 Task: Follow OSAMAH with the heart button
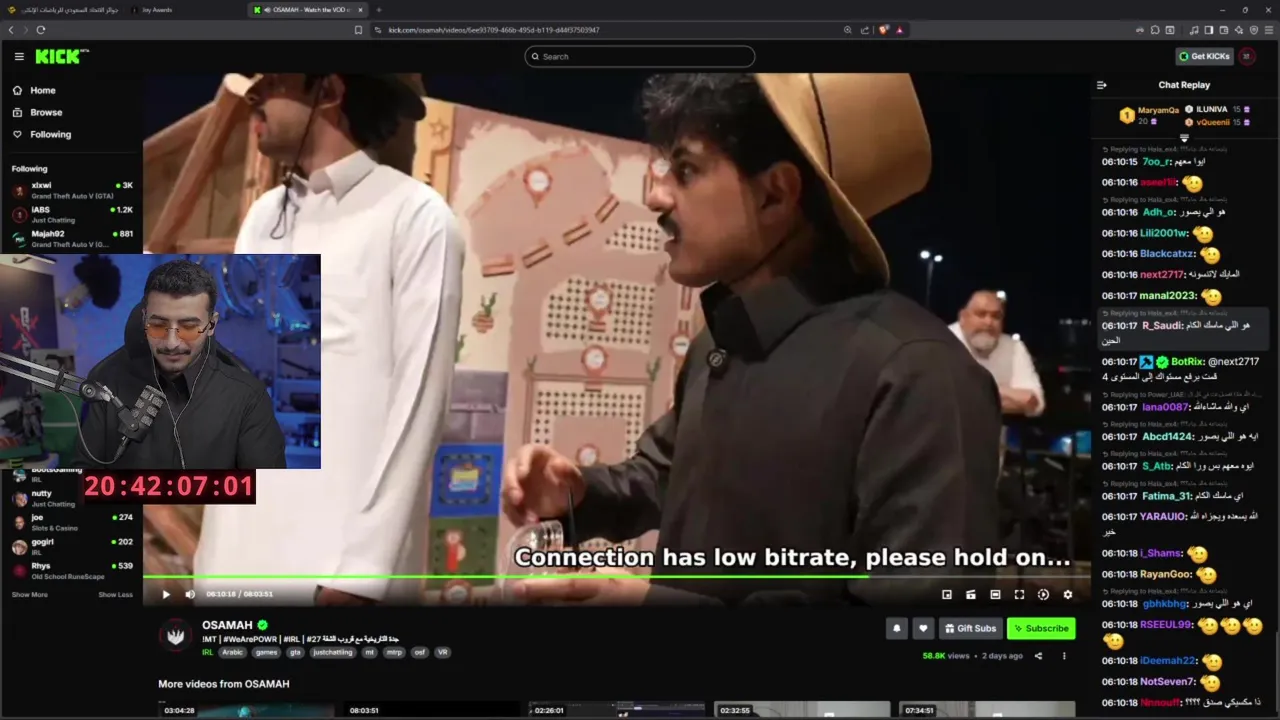click(x=923, y=628)
